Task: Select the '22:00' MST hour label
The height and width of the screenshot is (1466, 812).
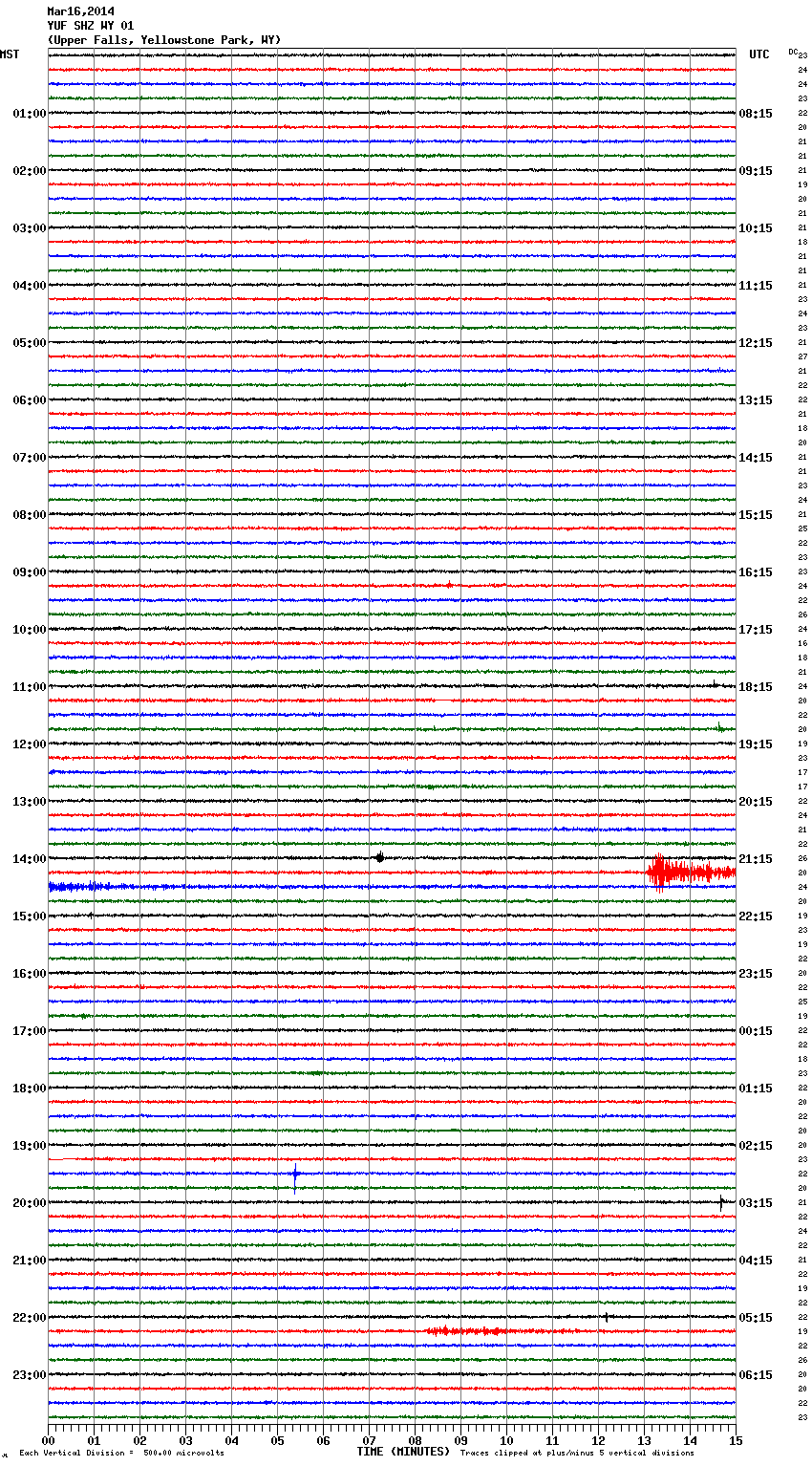Action: click(x=30, y=1318)
